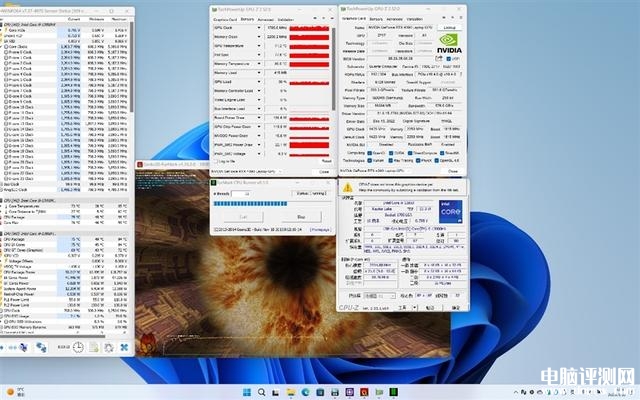Screen dimensions: 640x400
Task: Open the Validation tab in GPU-Z Sensors window
Action: pyautogui.click(x=286, y=19)
